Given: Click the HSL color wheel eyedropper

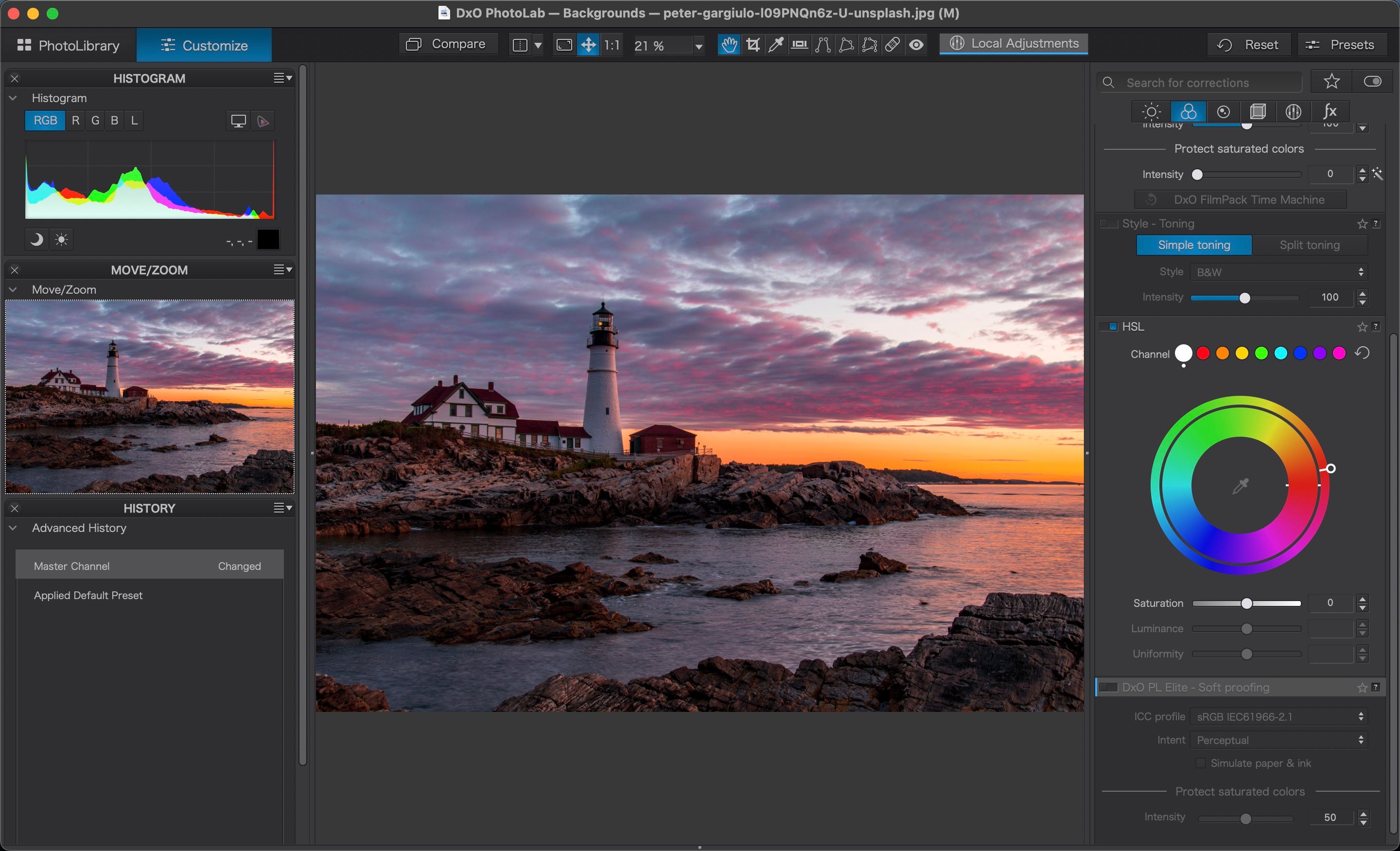Looking at the screenshot, I should 1240,486.
